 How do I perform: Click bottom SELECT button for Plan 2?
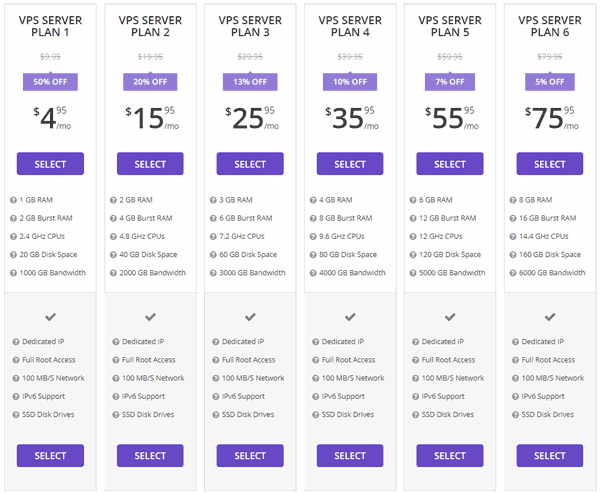[x=150, y=456]
